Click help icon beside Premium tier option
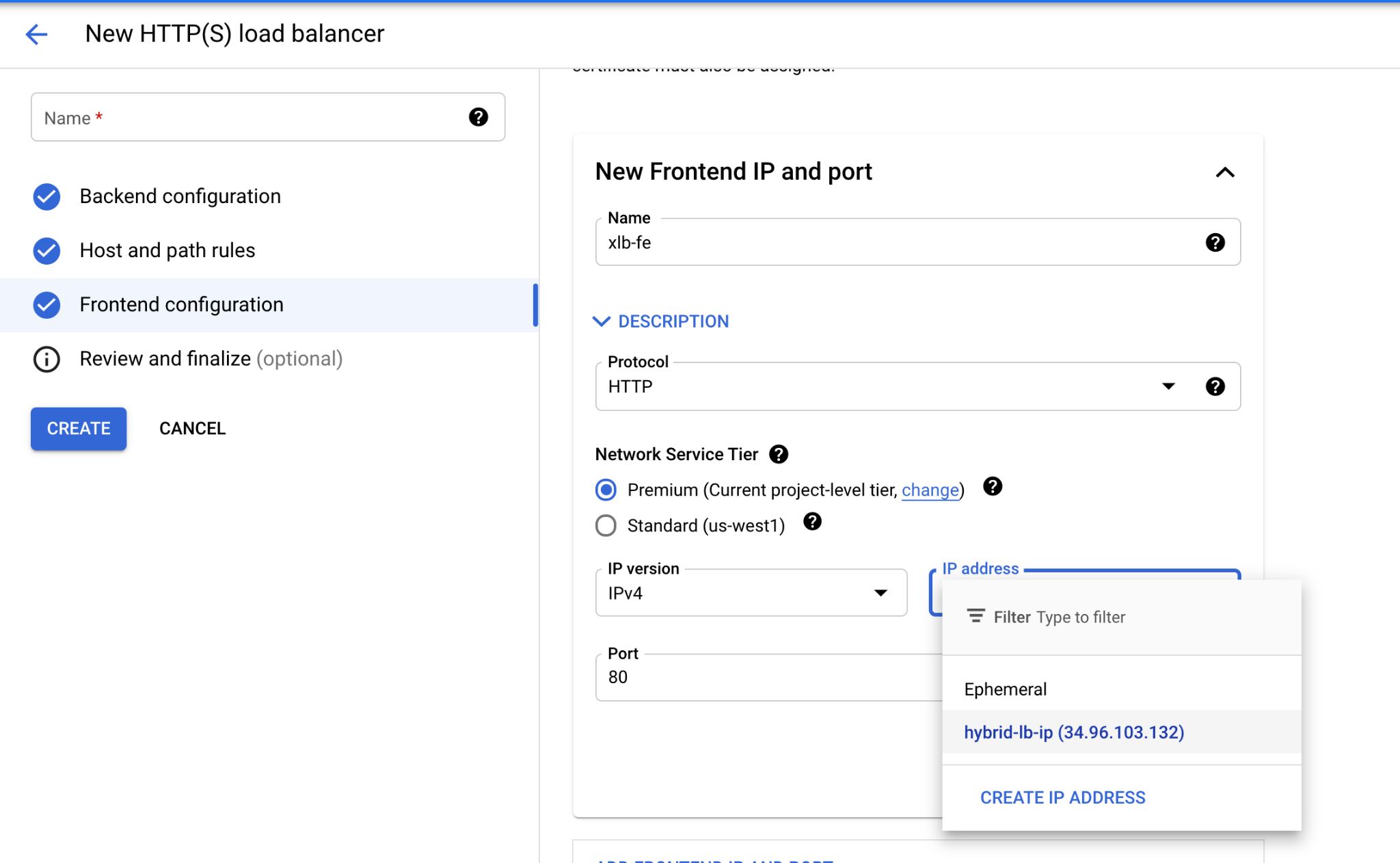 click(992, 486)
